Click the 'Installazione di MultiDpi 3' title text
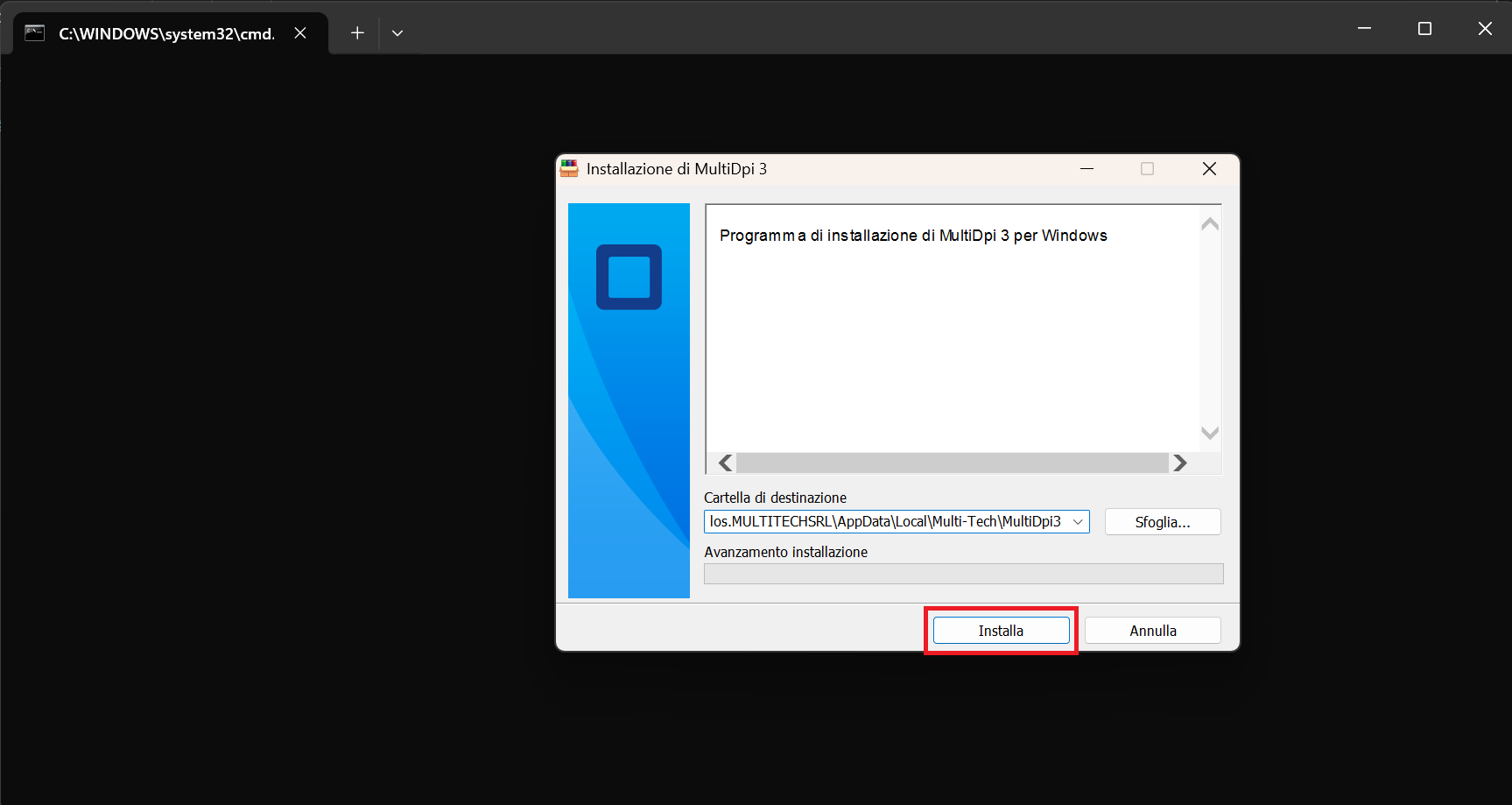The height and width of the screenshot is (805, 1512). 677,168
